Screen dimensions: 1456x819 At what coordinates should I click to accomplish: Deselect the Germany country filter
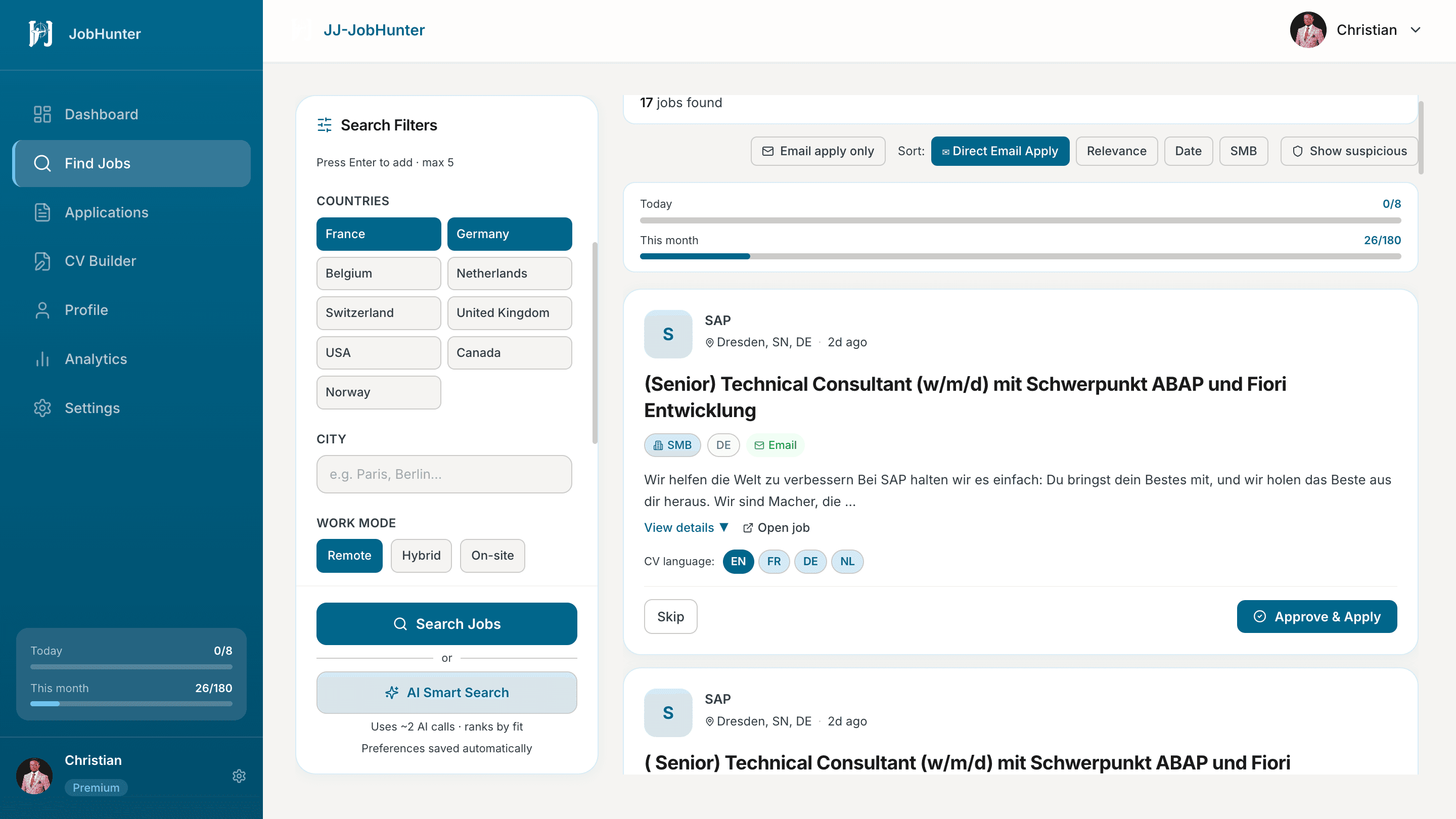[509, 234]
